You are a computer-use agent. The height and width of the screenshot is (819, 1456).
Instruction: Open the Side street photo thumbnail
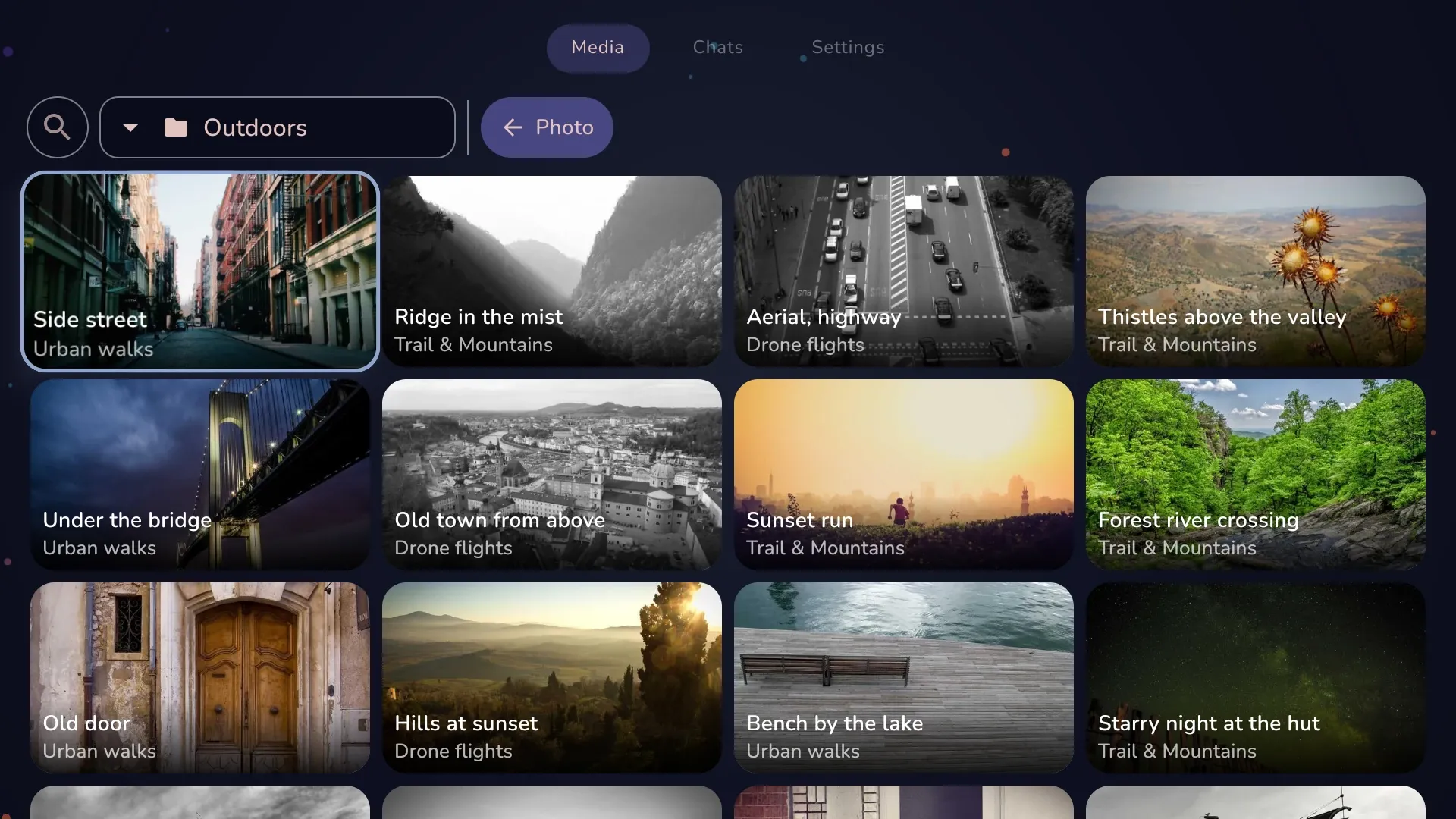coord(200,271)
